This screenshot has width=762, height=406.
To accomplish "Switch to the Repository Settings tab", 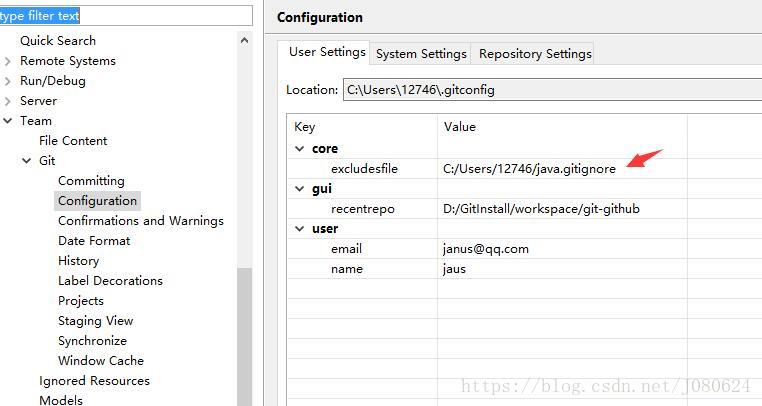I will point(535,53).
